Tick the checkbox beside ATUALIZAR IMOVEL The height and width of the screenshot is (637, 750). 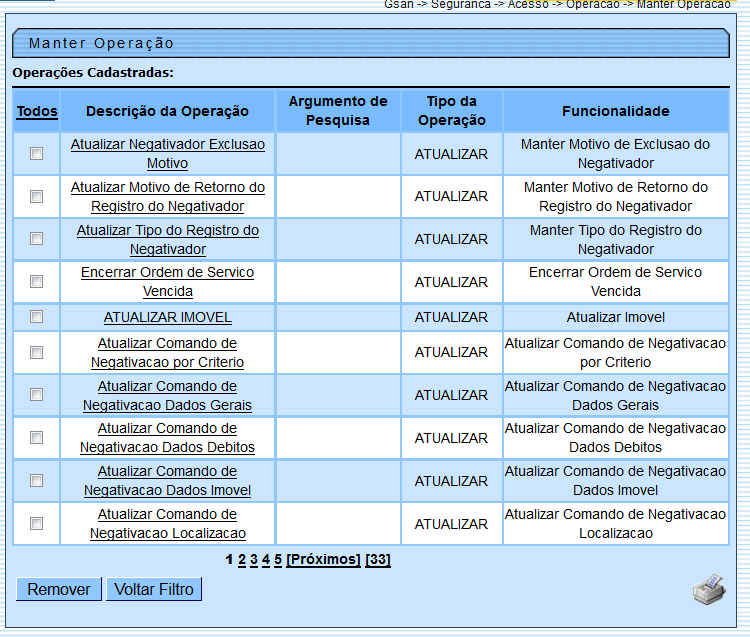tap(37, 317)
